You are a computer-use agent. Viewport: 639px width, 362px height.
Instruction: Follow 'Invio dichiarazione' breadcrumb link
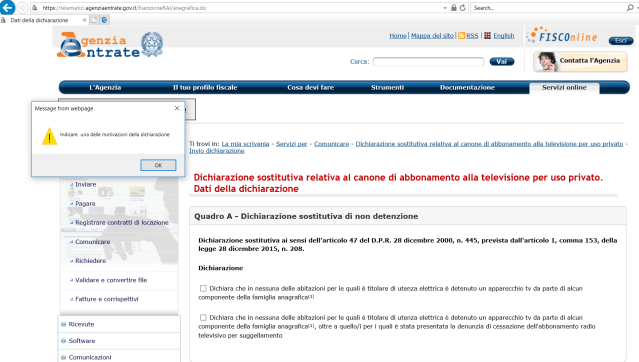[216, 151]
